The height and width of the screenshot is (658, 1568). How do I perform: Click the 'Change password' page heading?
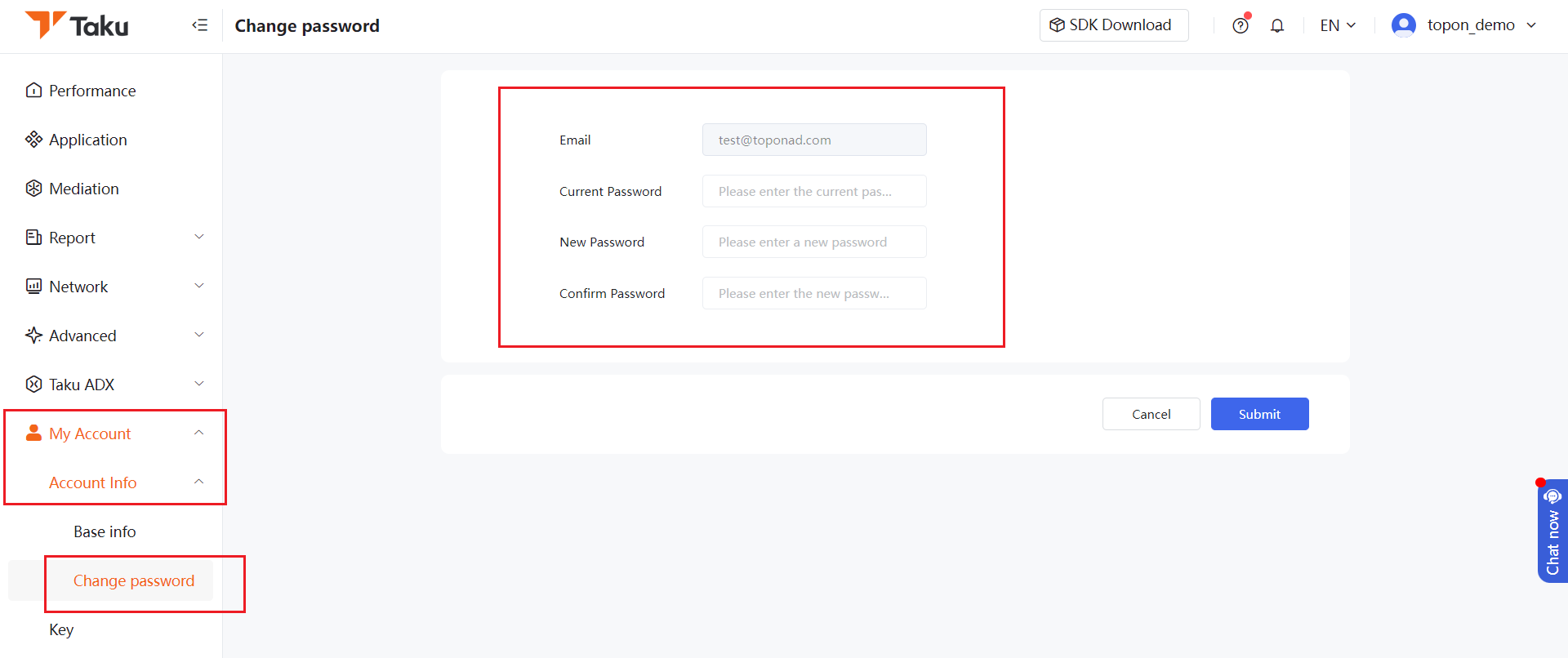click(307, 26)
